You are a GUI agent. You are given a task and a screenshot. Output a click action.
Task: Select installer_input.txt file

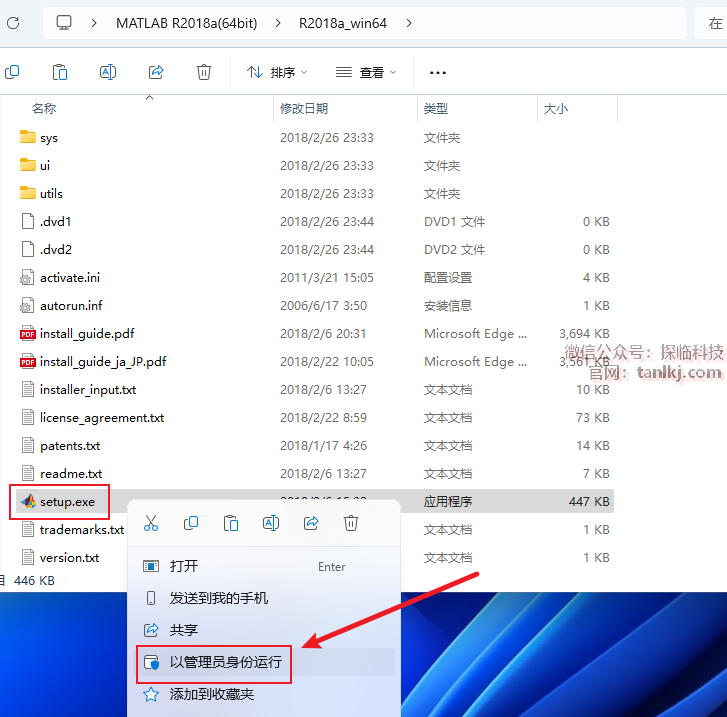point(88,390)
